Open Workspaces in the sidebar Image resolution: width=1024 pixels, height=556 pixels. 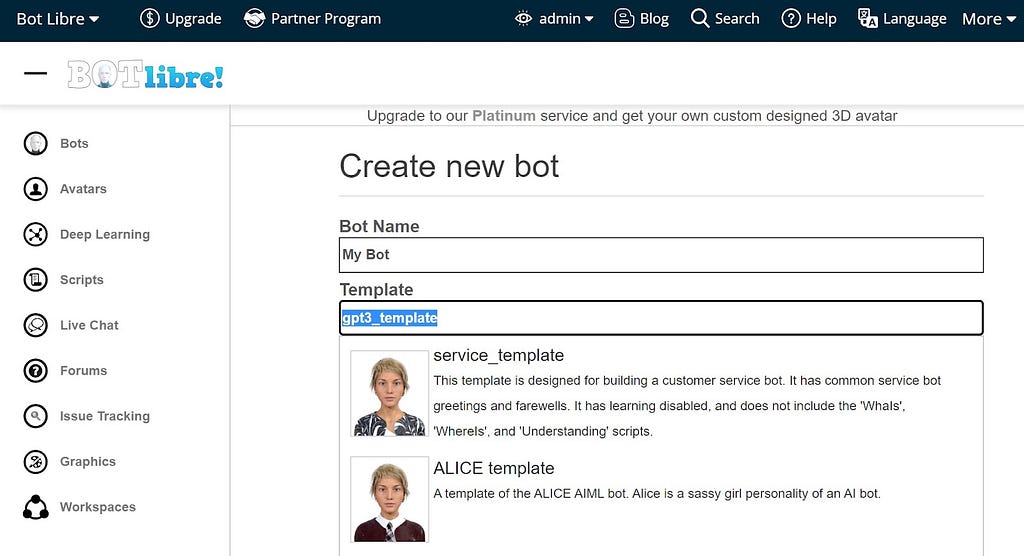click(97, 507)
